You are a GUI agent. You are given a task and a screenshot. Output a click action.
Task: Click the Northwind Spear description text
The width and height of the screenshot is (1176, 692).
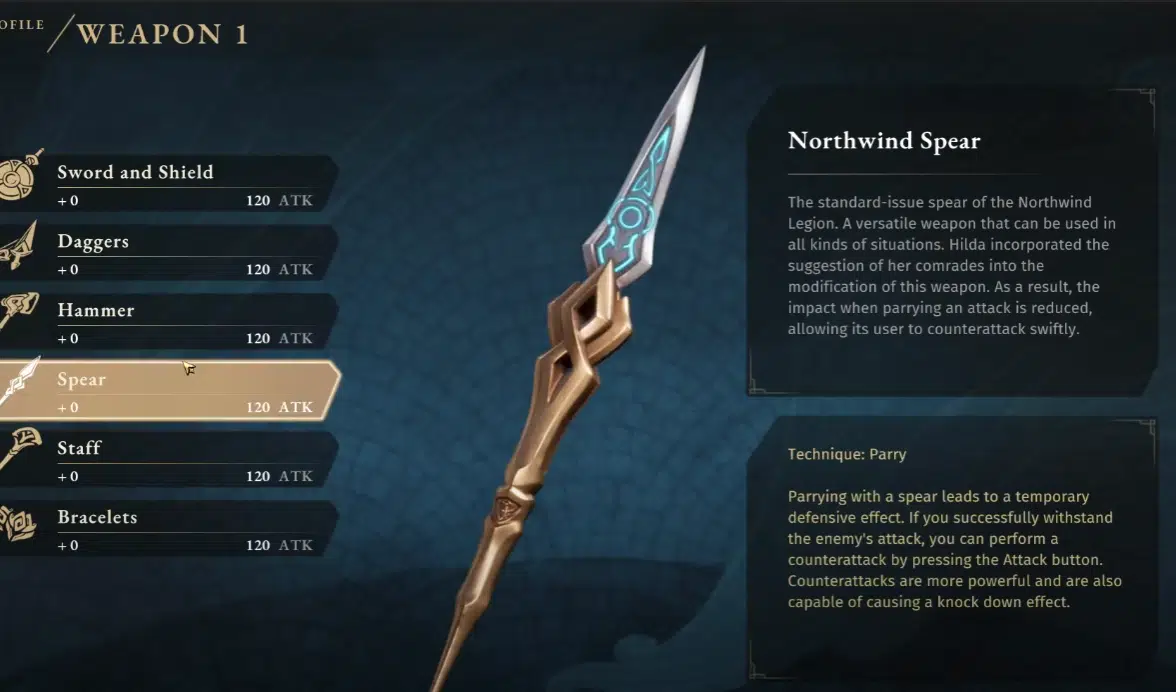point(951,265)
